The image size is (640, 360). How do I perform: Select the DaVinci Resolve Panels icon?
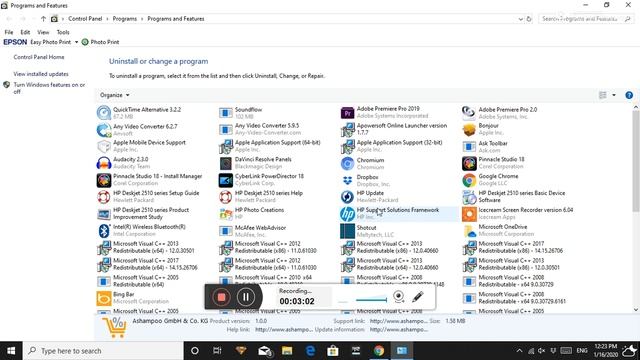225,163
